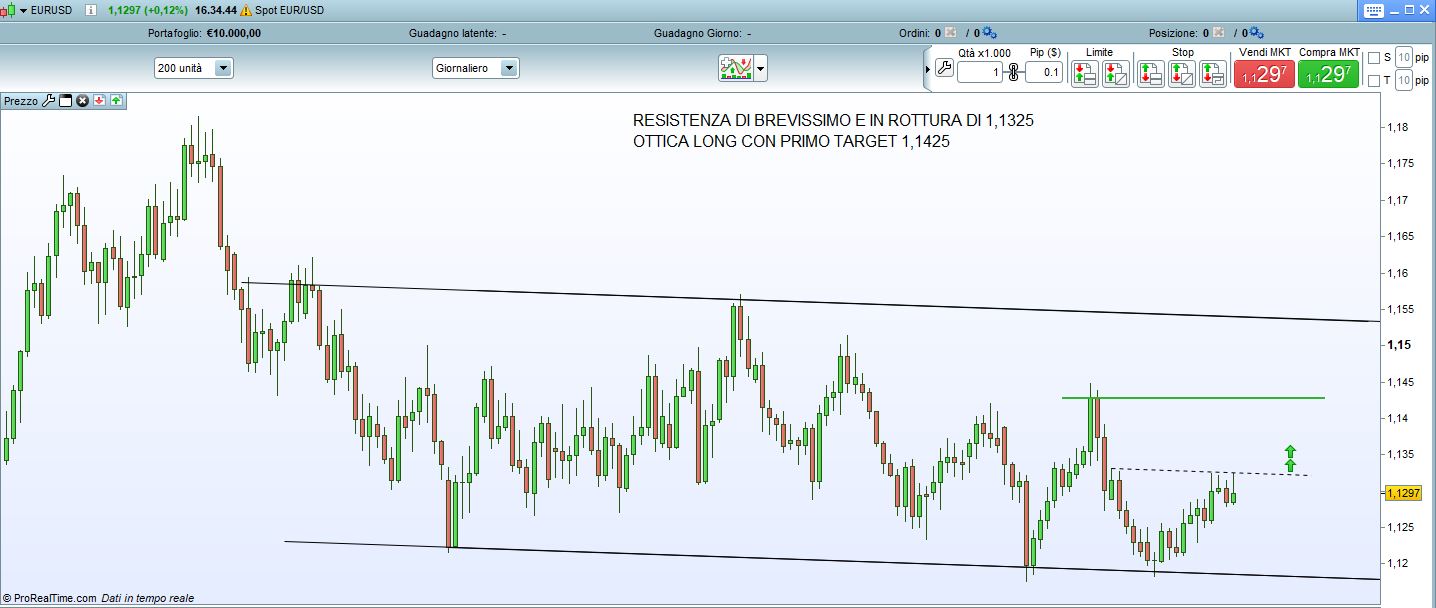
Task: Open Posizione gear settings icon
Action: tap(1256, 33)
